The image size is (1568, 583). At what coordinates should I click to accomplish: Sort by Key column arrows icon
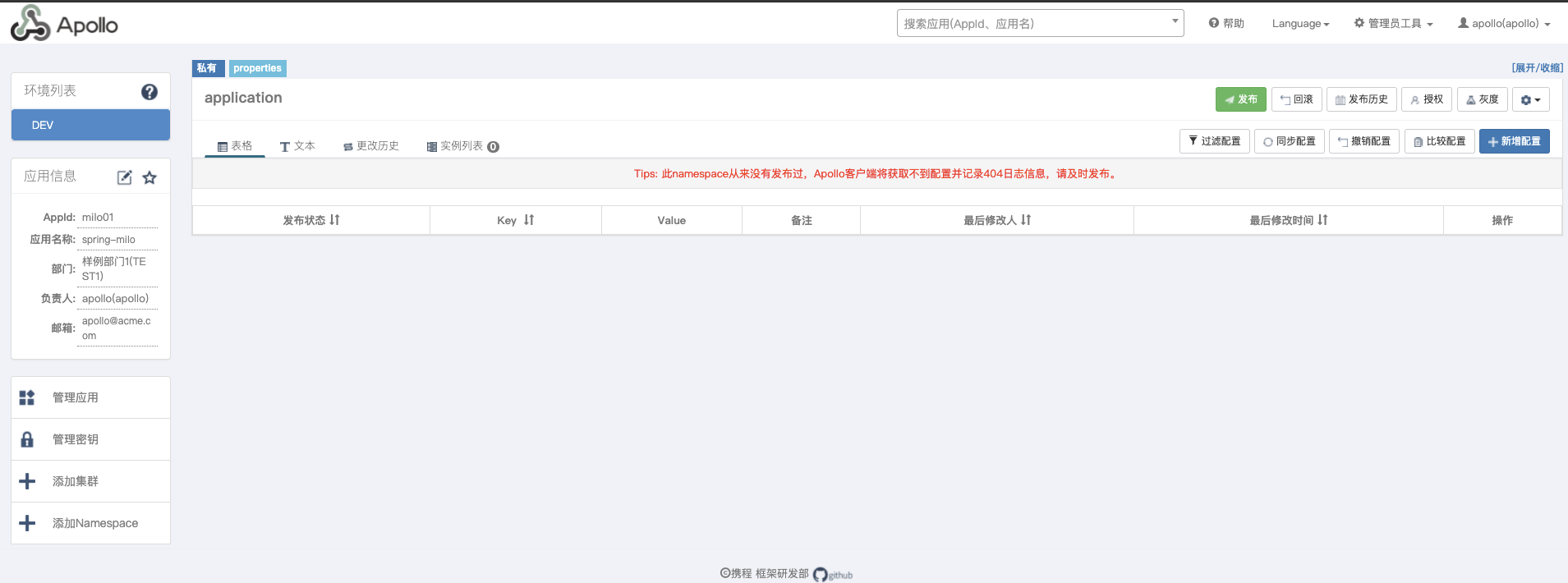tap(529, 220)
